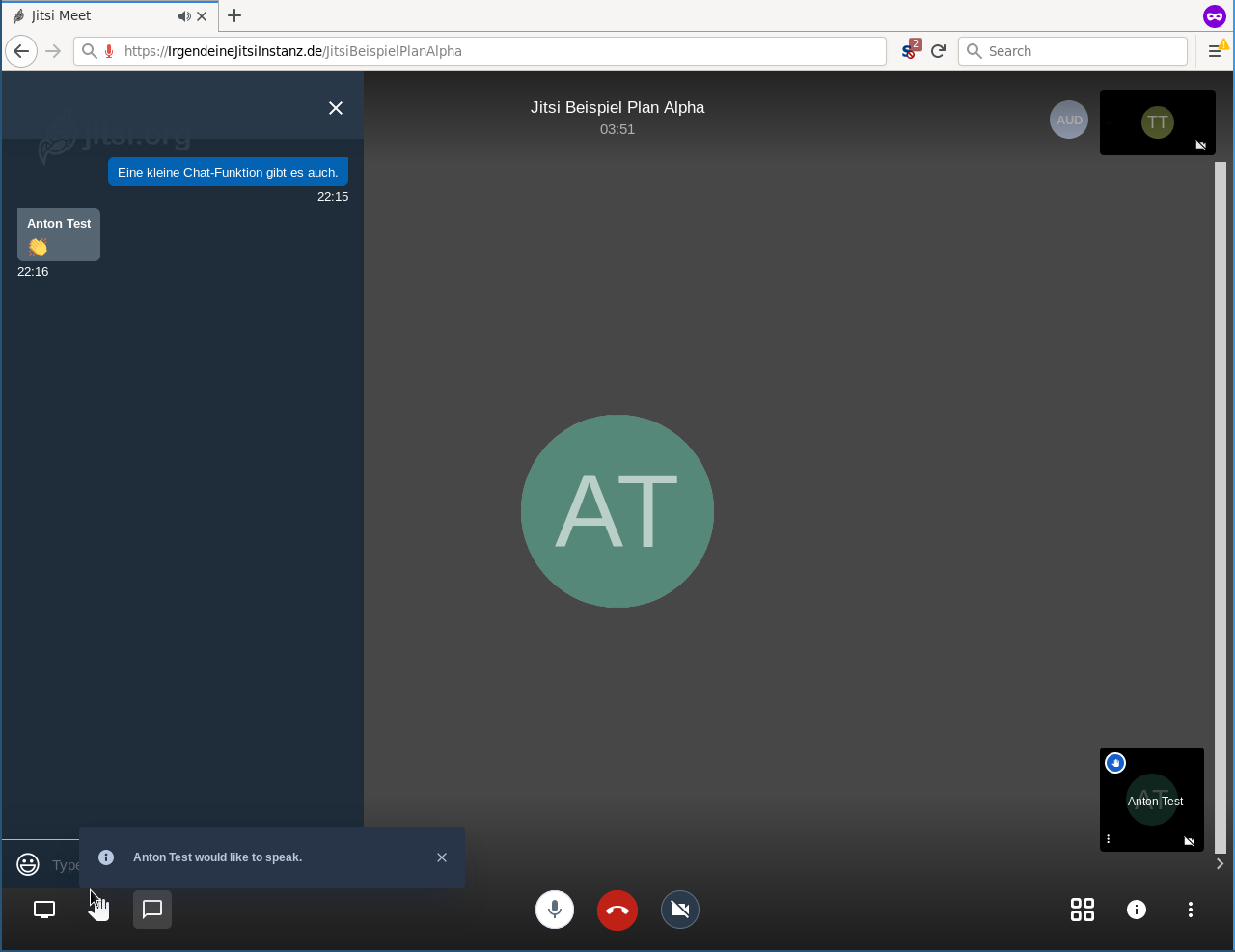Open Anton Test thumbnail options menu
1235x952 pixels.
tap(1109, 839)
